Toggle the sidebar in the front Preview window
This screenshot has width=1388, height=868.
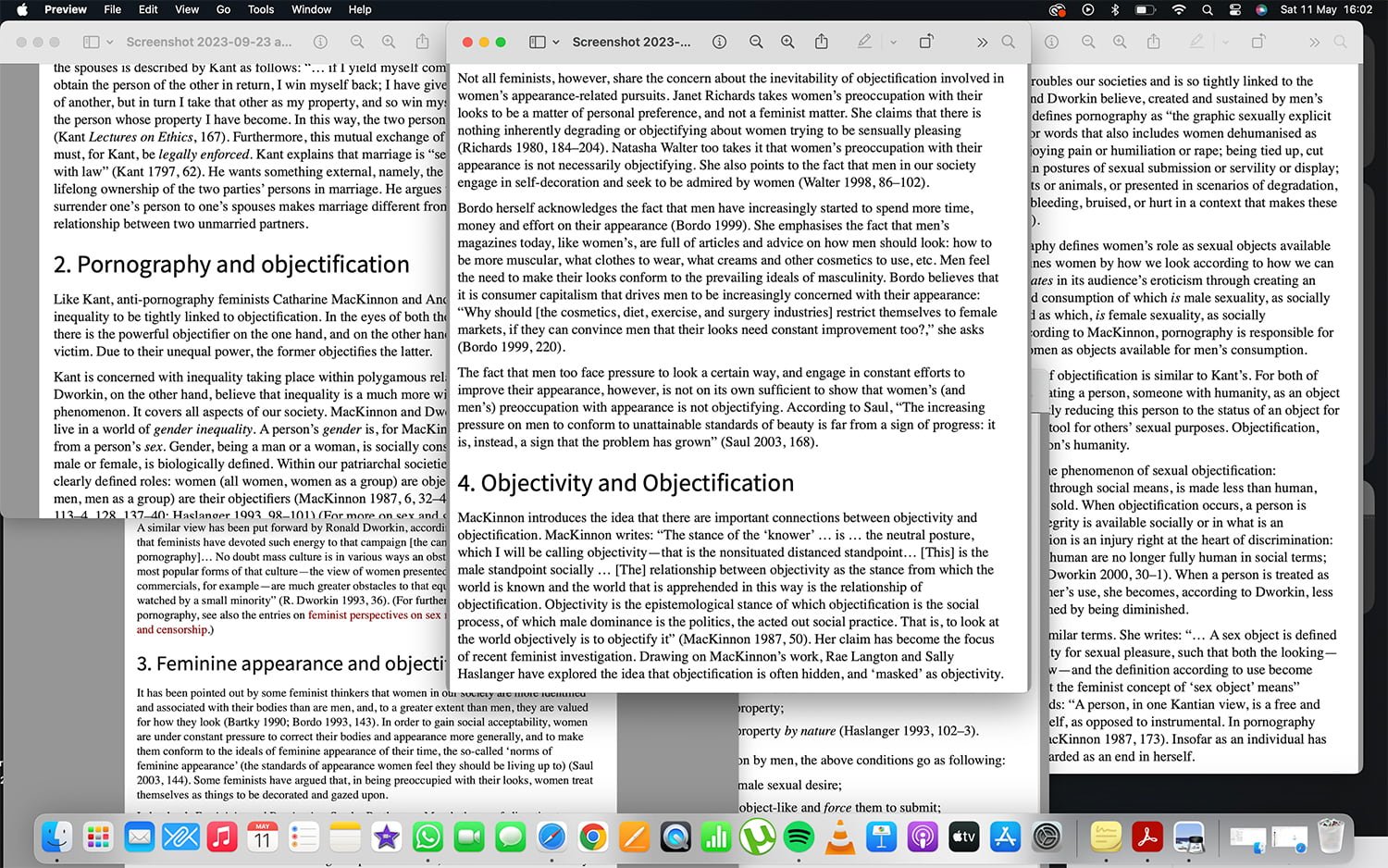coord(537,42)
